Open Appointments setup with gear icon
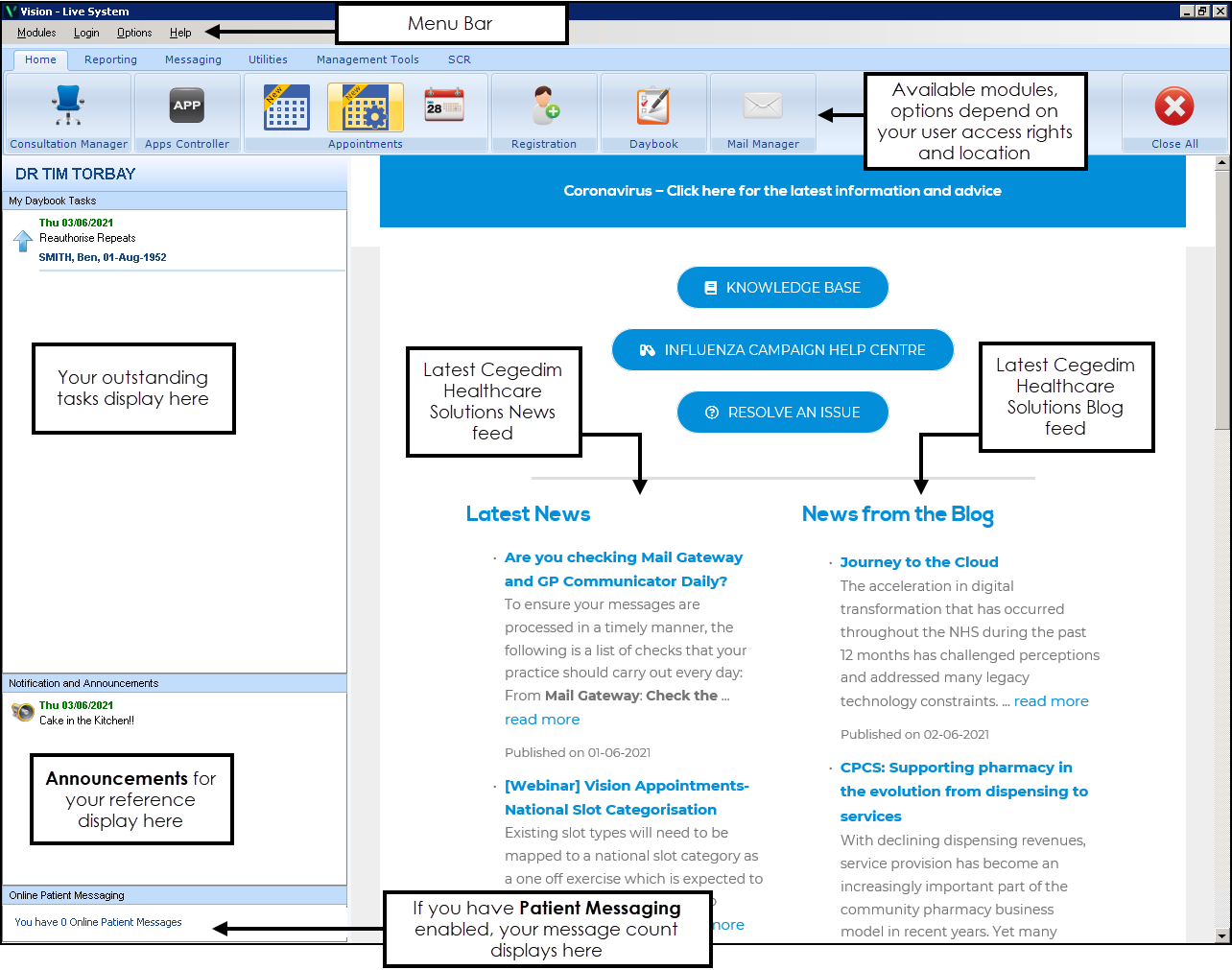 [x=365, y=107]
